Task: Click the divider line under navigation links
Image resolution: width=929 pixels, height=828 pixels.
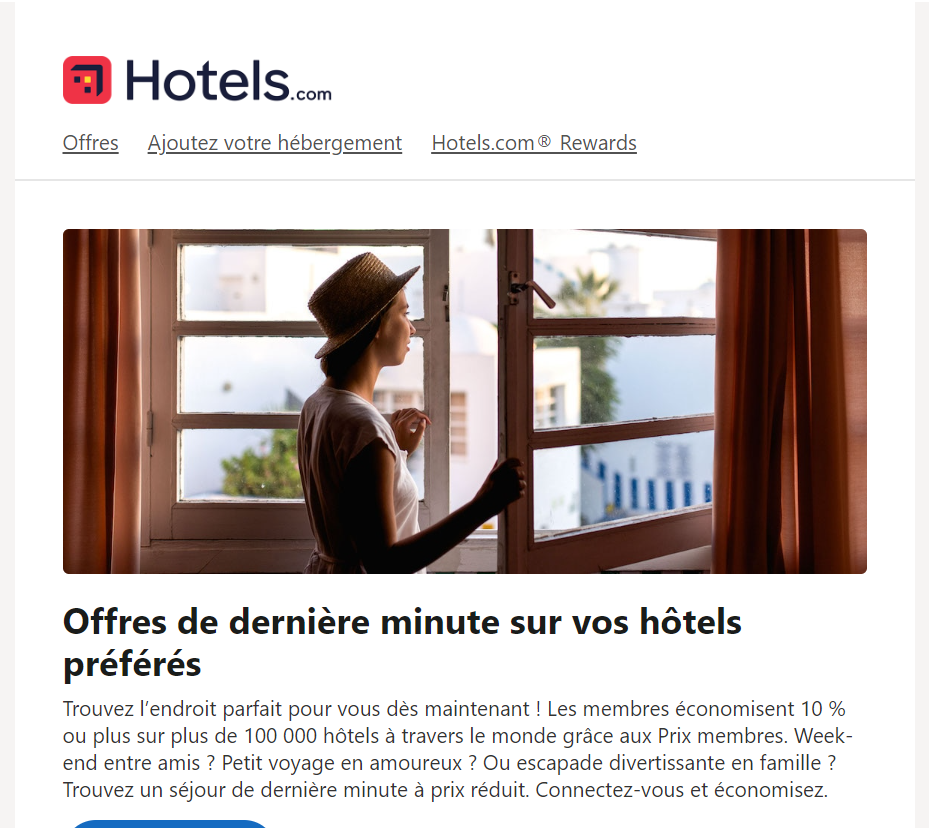Action: 464,179
